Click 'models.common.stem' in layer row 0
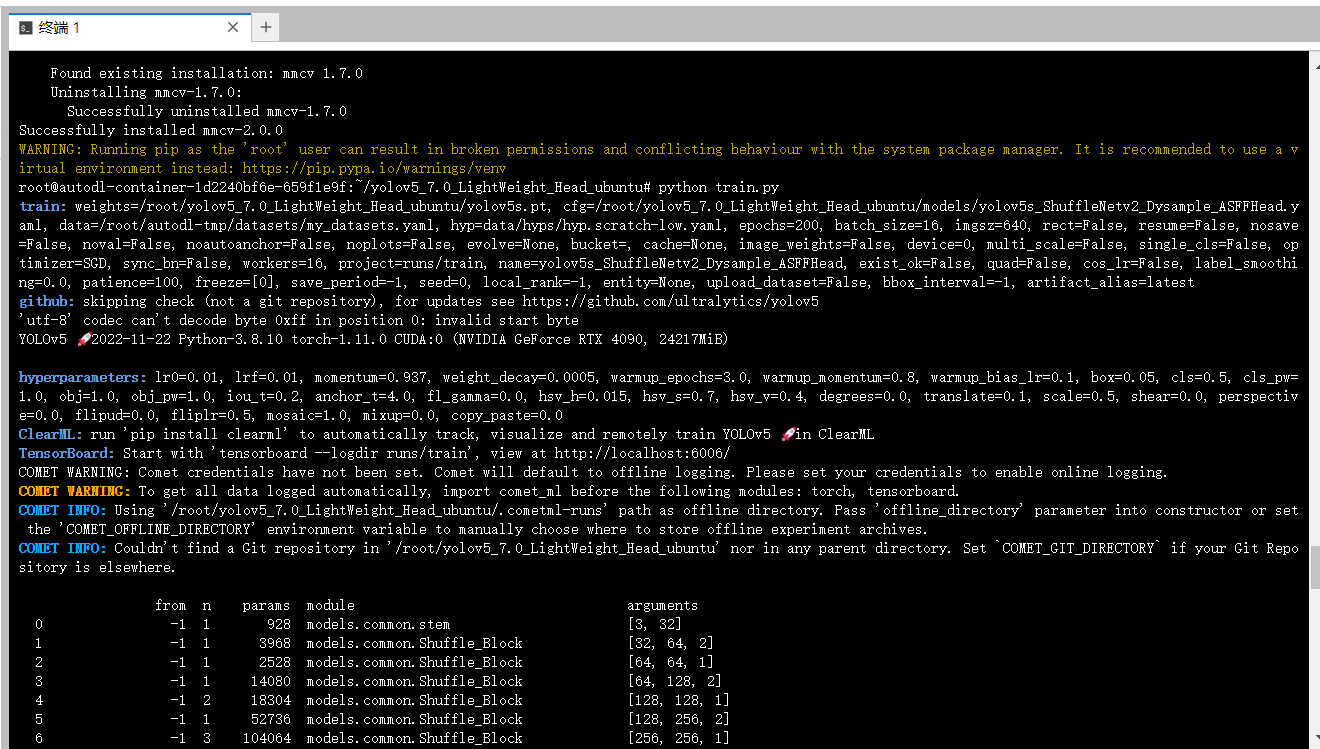1320x749 pixels. pos(378,624)
